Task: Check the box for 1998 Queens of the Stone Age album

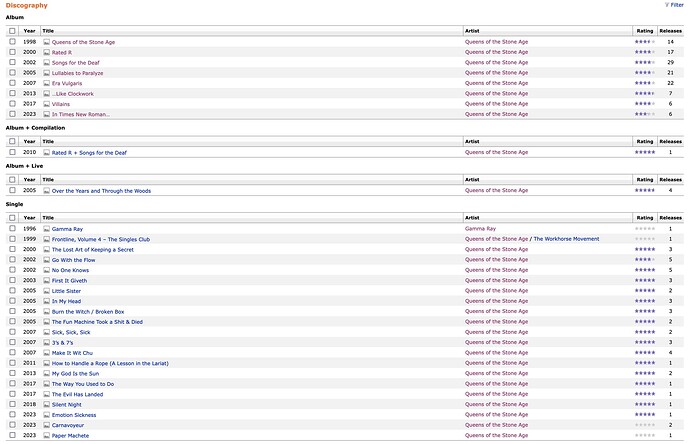Action: (12, 42)
